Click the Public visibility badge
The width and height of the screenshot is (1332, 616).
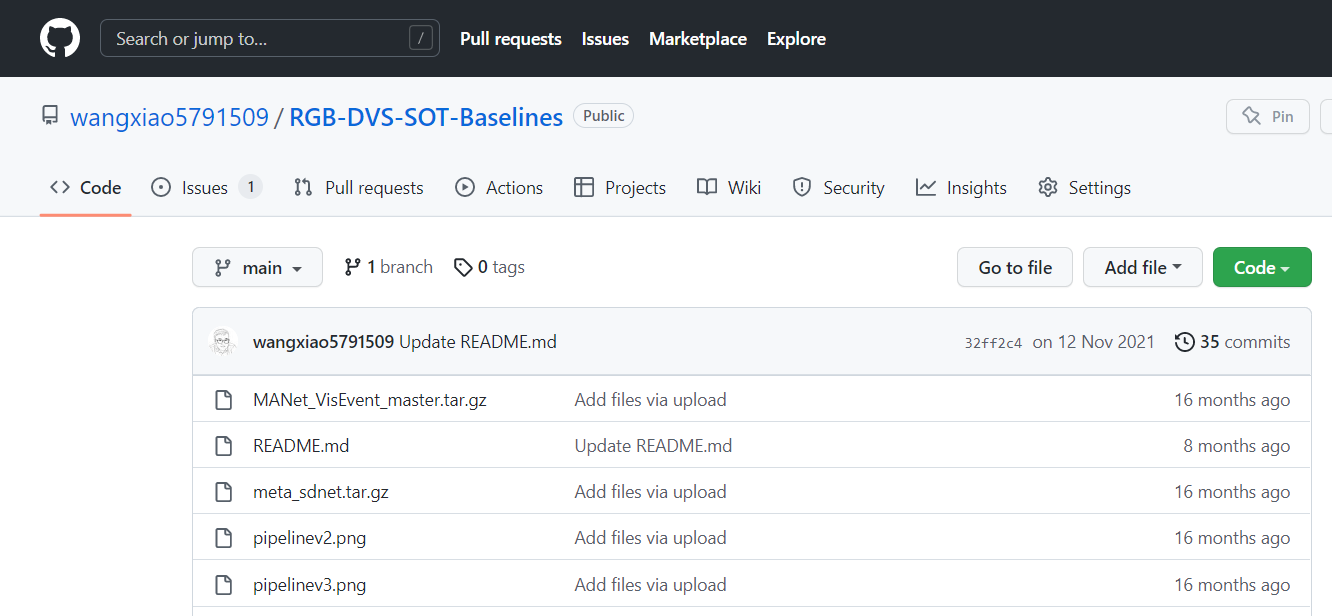pos(603,116)
